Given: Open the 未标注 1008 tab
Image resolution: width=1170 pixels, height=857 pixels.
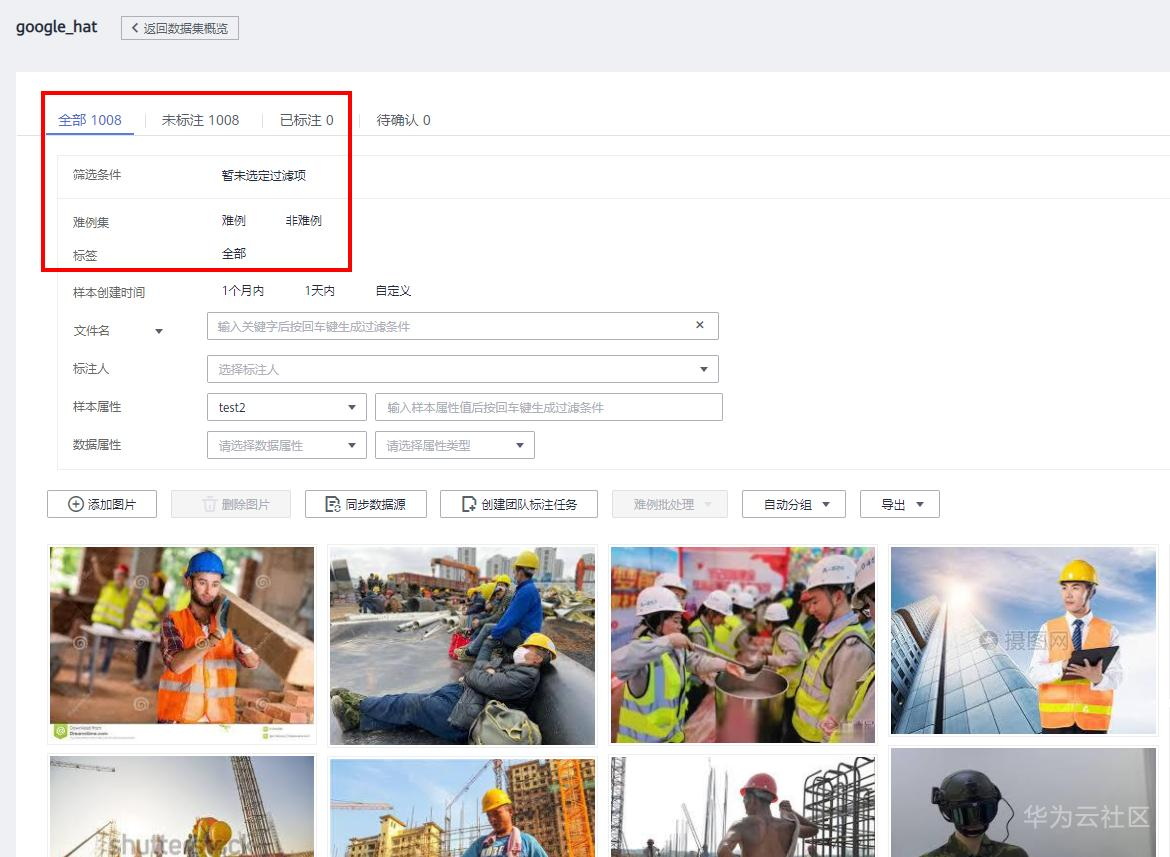Looking at the screenshot, I should 200,120.
